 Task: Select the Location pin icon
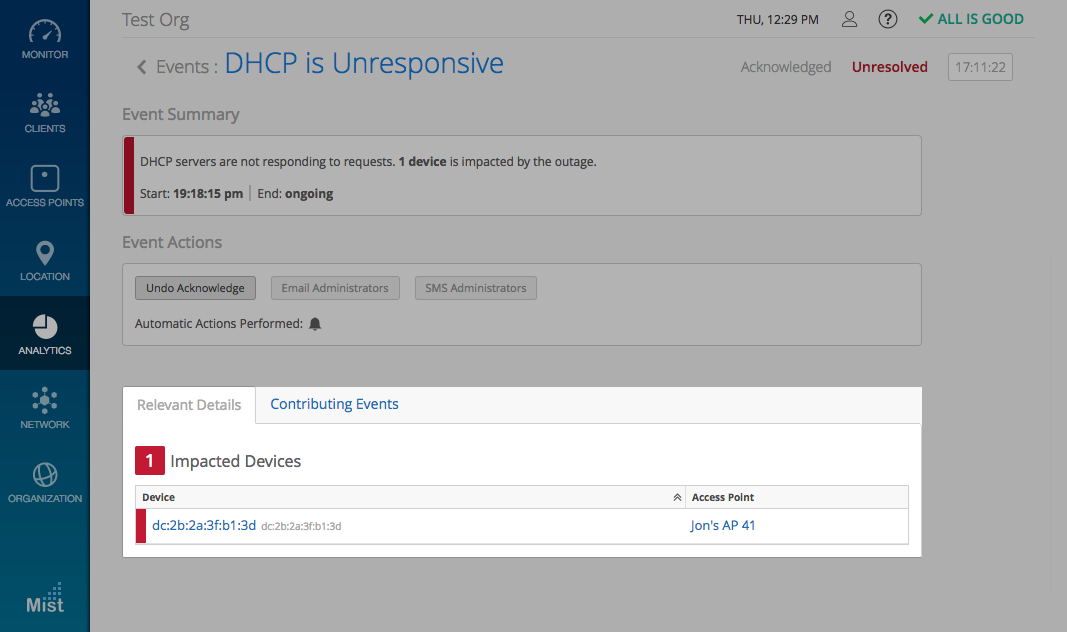[44, 253]
